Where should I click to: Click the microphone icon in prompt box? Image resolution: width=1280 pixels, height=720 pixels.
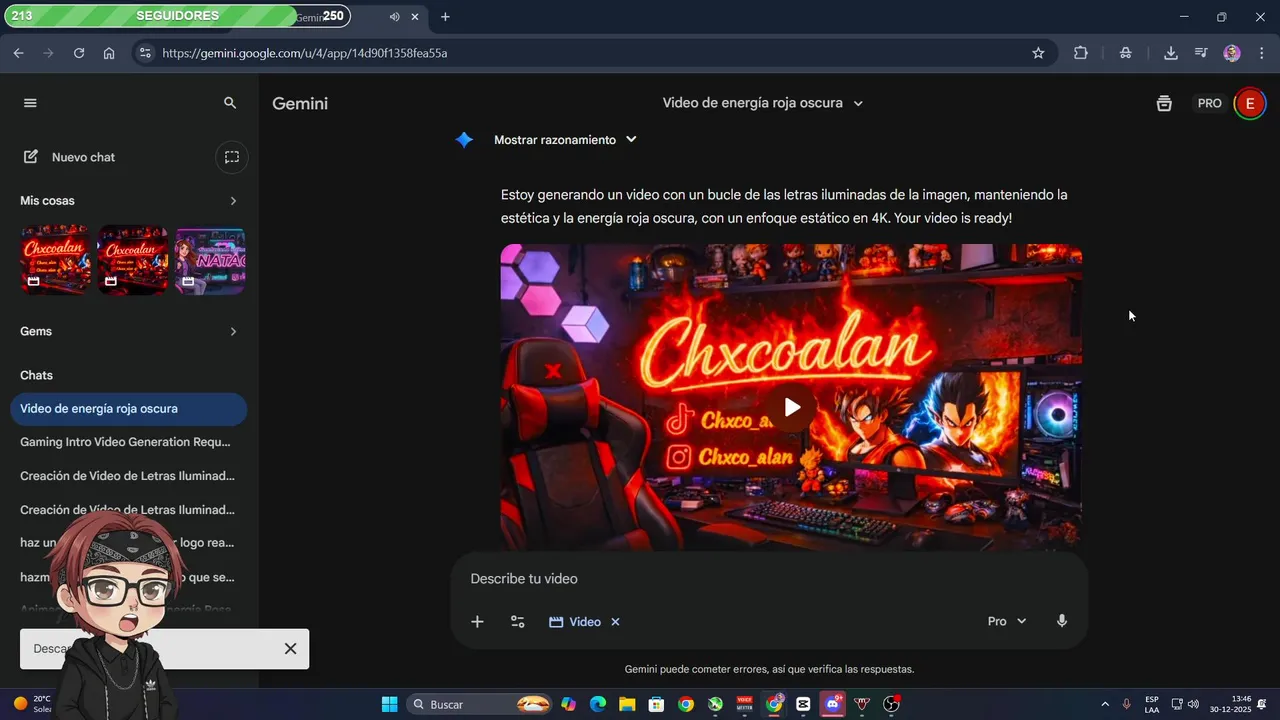(1062, 621)
